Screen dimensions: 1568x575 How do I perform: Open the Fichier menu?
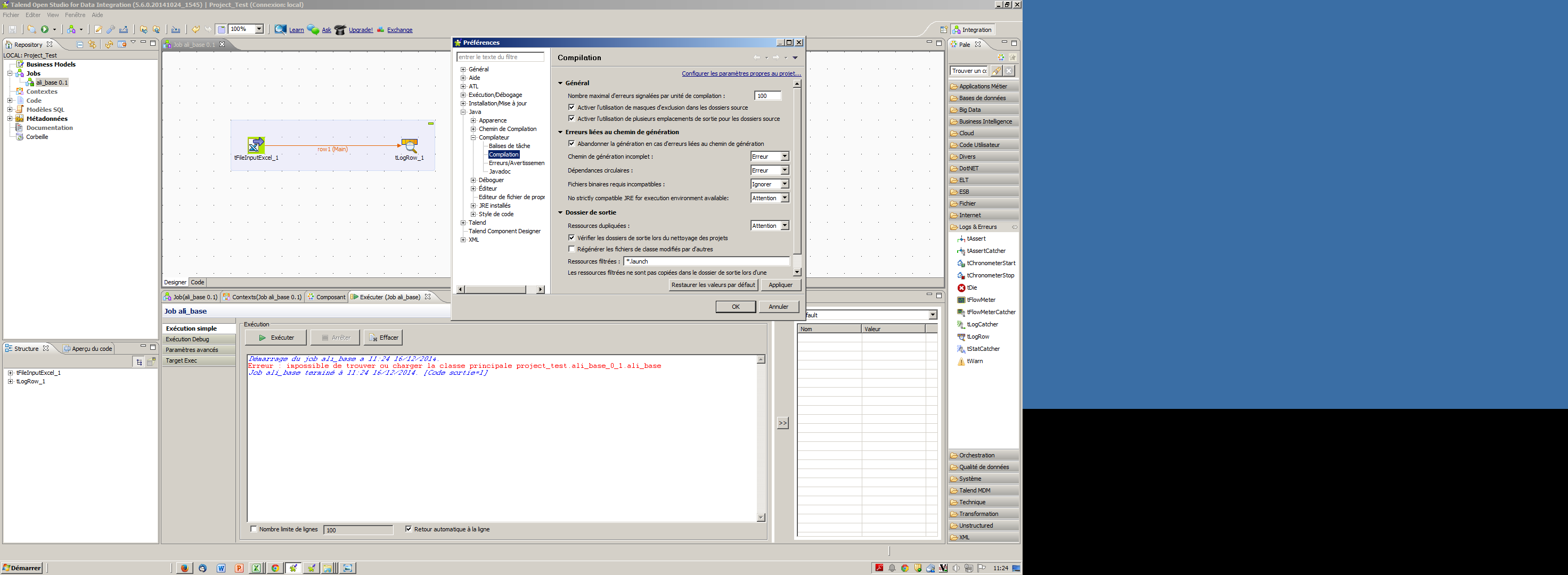point(11,15)
